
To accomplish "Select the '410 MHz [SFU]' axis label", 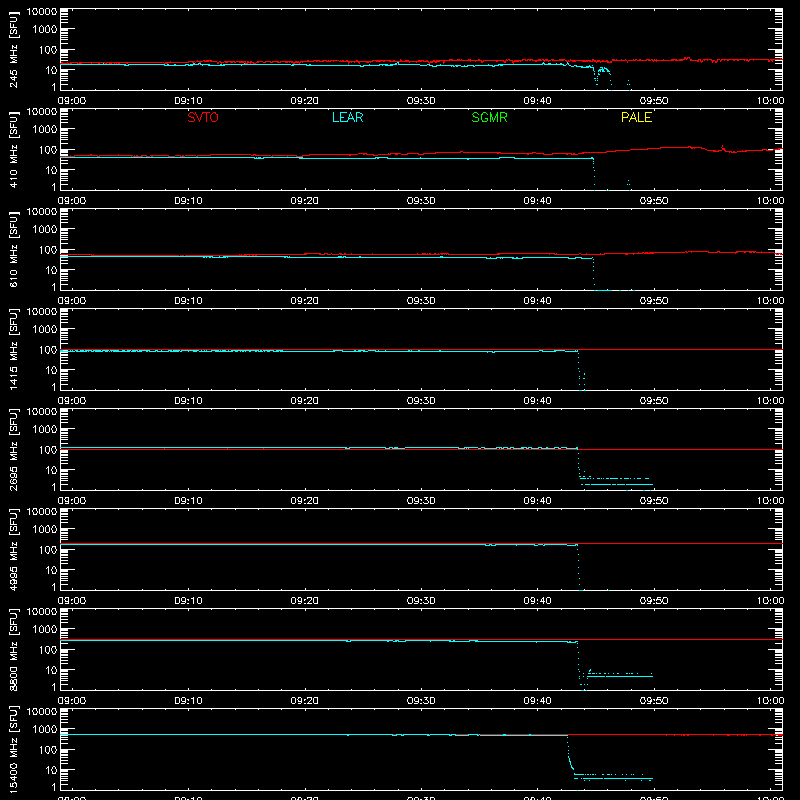I will [13, 149].
